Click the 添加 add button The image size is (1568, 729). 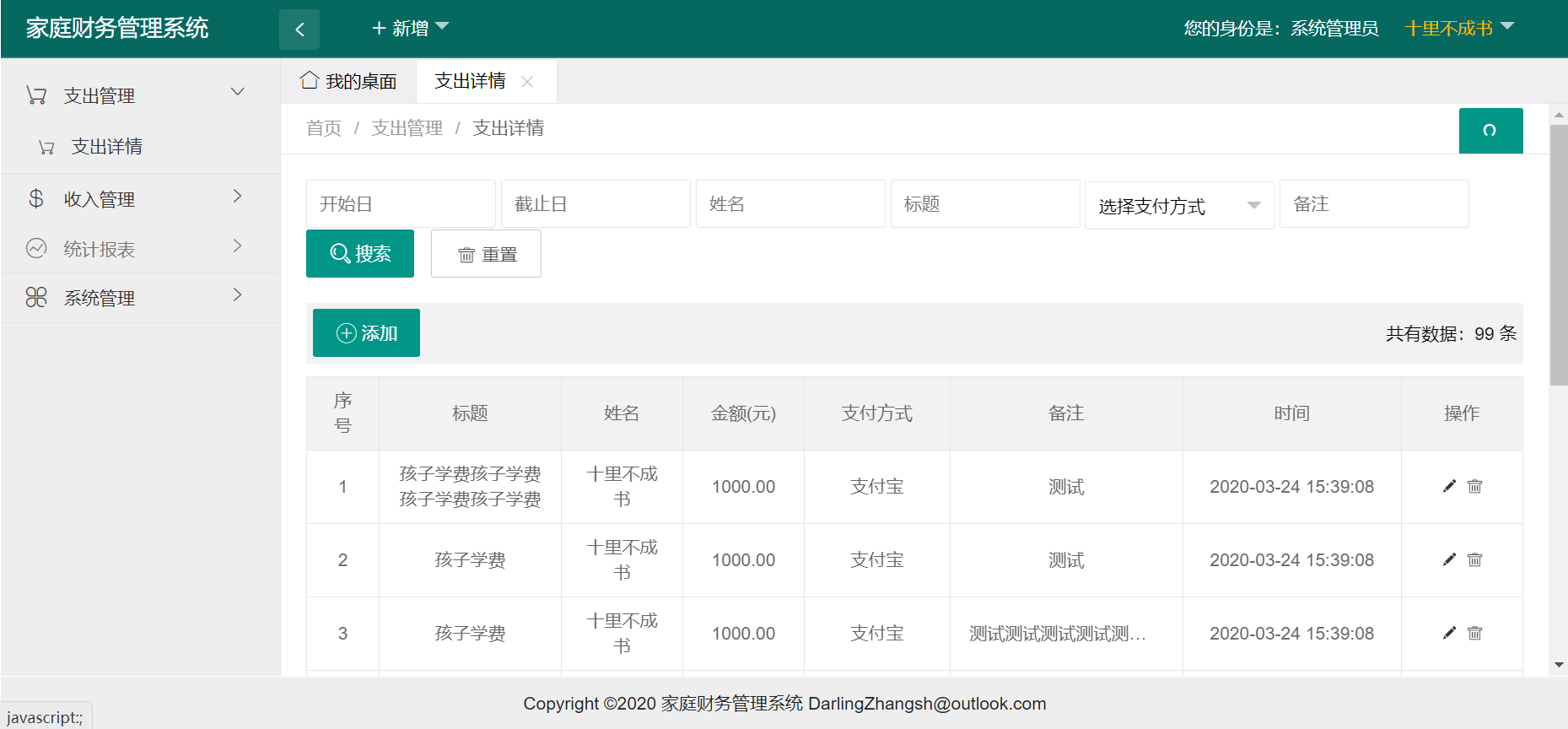[x=366, y=333]
